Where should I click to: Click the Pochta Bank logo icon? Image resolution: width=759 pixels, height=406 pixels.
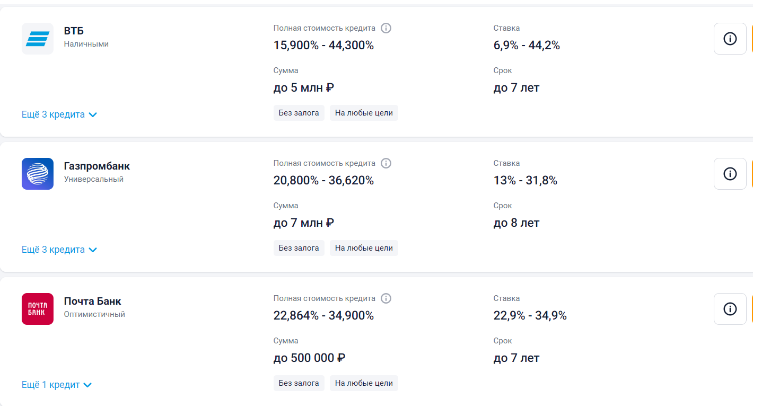[38, 309]
